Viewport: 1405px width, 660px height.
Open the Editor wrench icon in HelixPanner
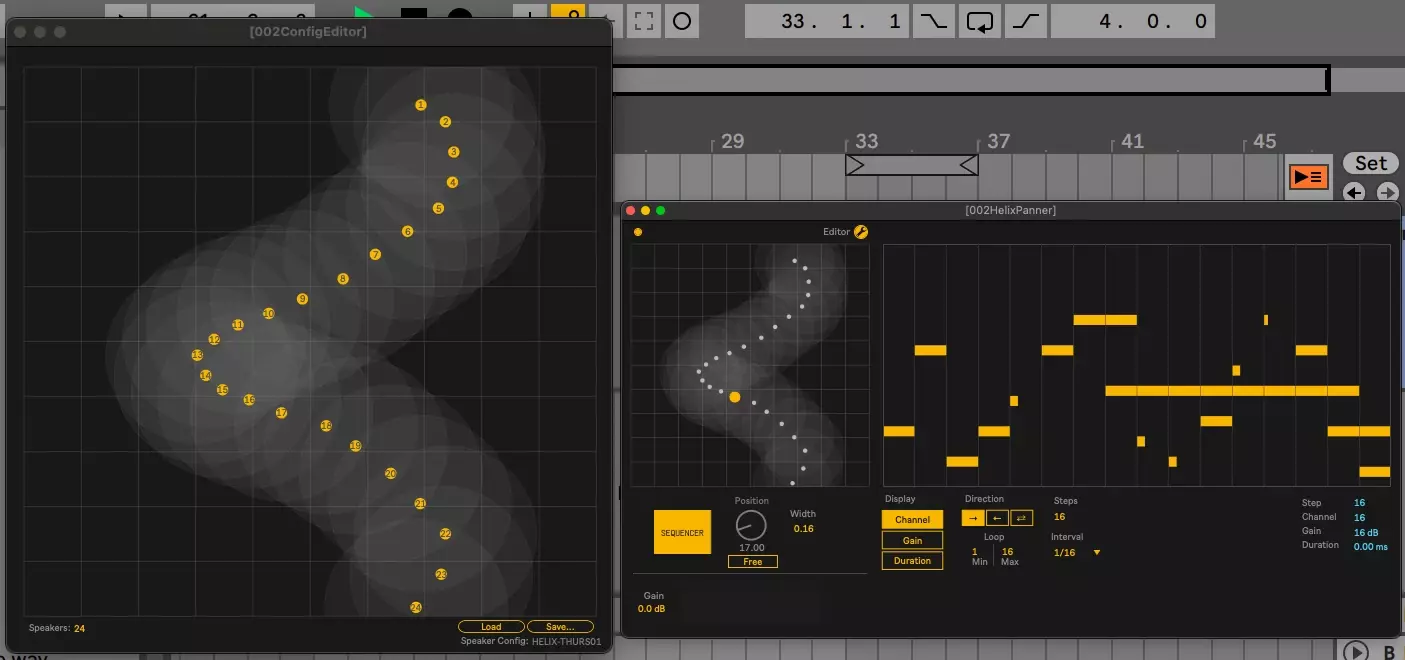click(x=861, y=232)
